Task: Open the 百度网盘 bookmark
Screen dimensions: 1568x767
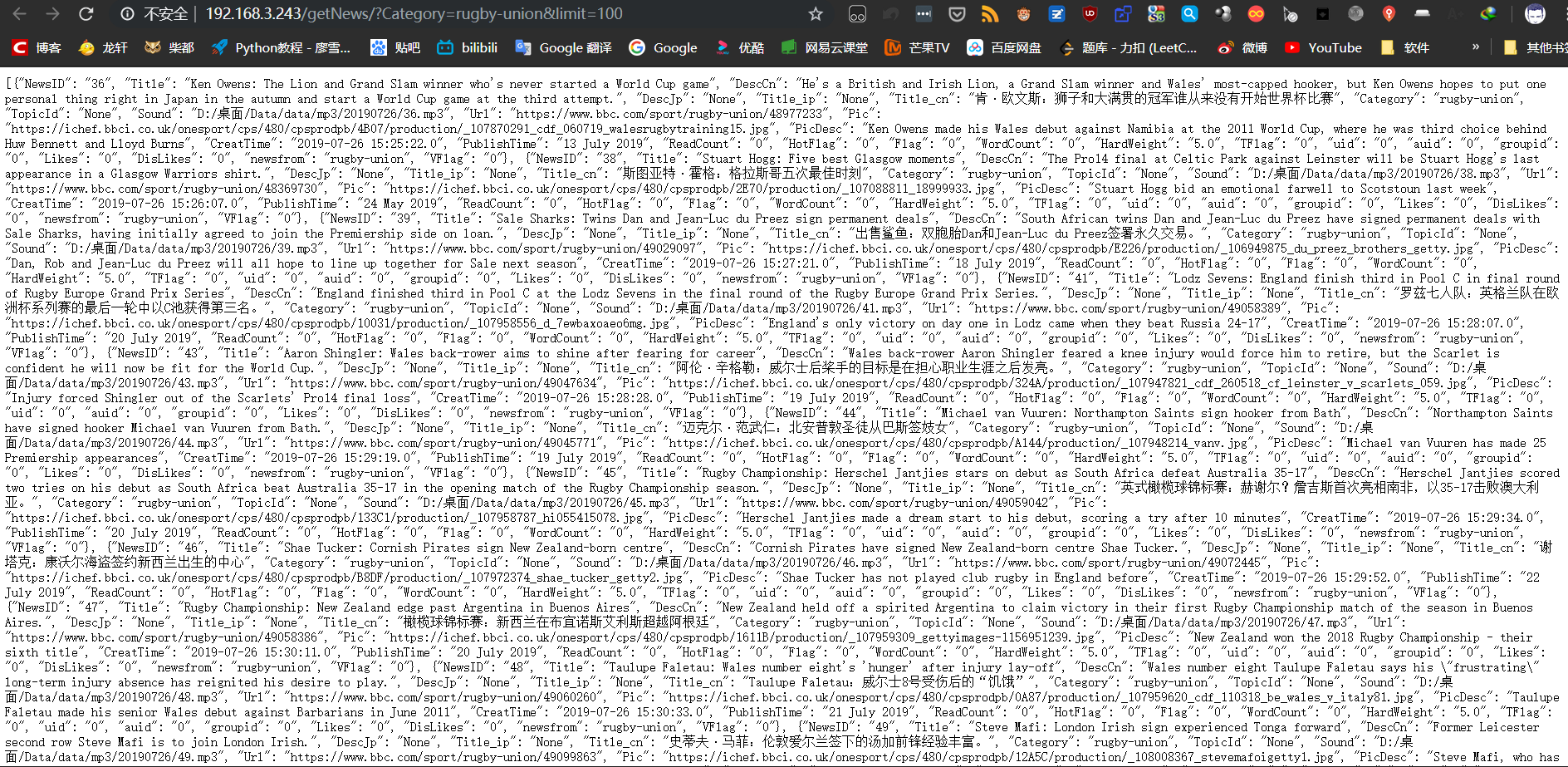Action: [1003, 47]
